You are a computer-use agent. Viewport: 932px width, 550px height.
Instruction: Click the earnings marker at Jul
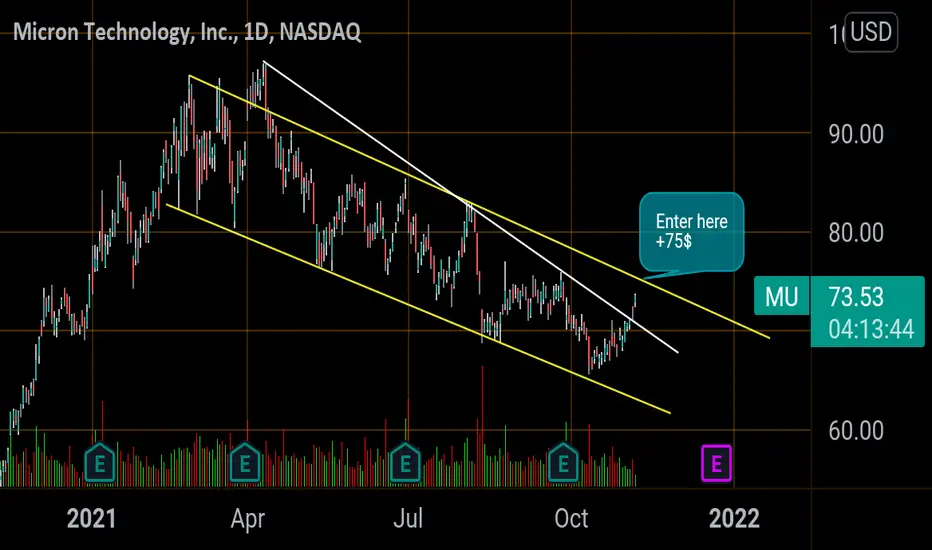tap(405, 463)
